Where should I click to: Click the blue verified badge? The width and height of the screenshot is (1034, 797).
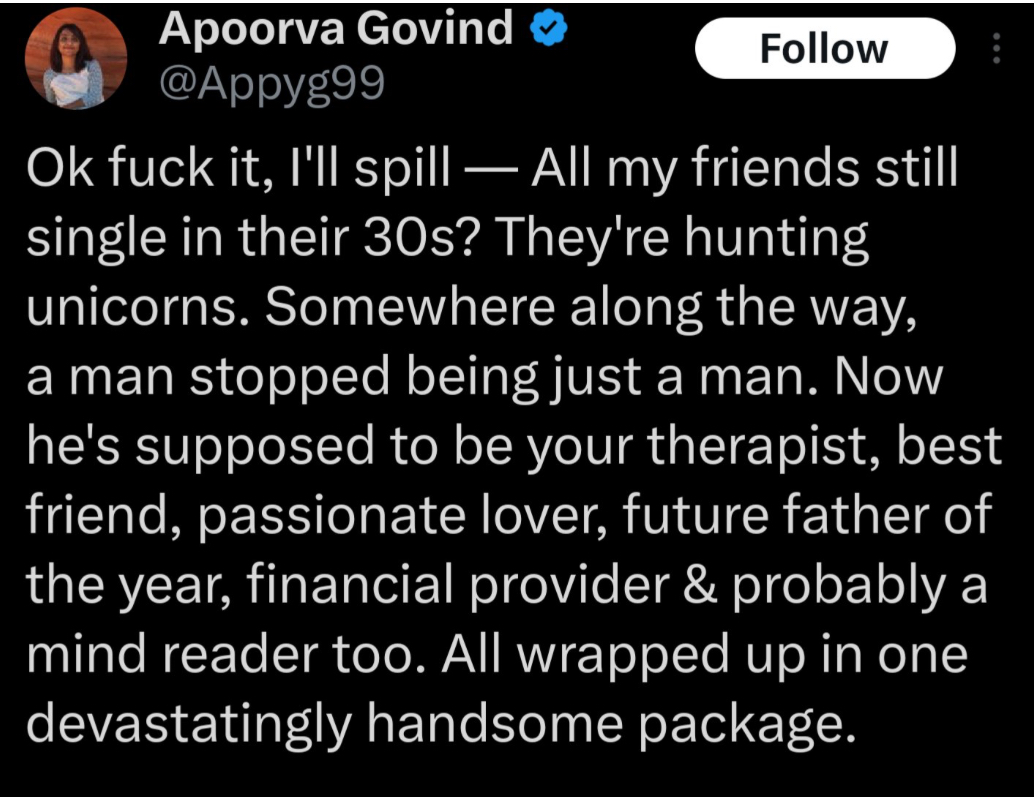(549, 30)
